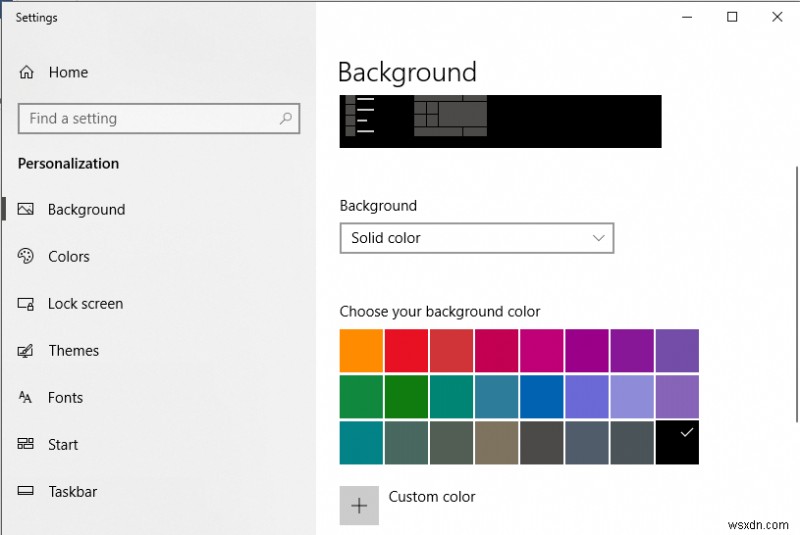
Task: Click the Lock screen monitor icon
Action: click(26, 304)
